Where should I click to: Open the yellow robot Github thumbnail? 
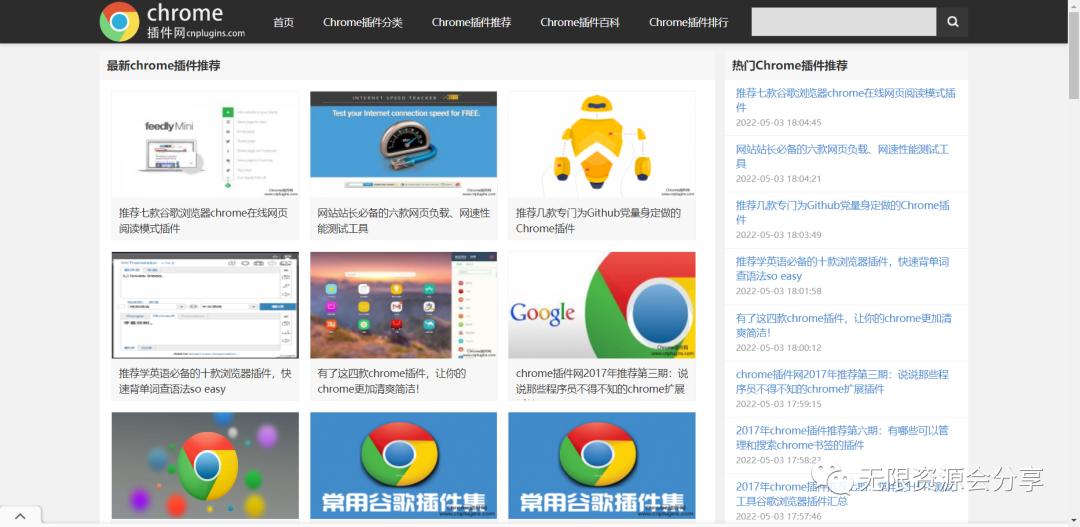[x=602, y=145]
